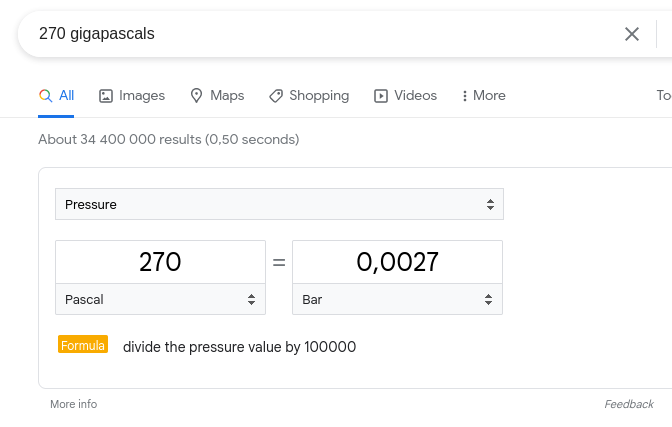Click the arrows on the Pressure selector
Image resolution: width=672 pixels, height=427 pixels.
[490, 204]
